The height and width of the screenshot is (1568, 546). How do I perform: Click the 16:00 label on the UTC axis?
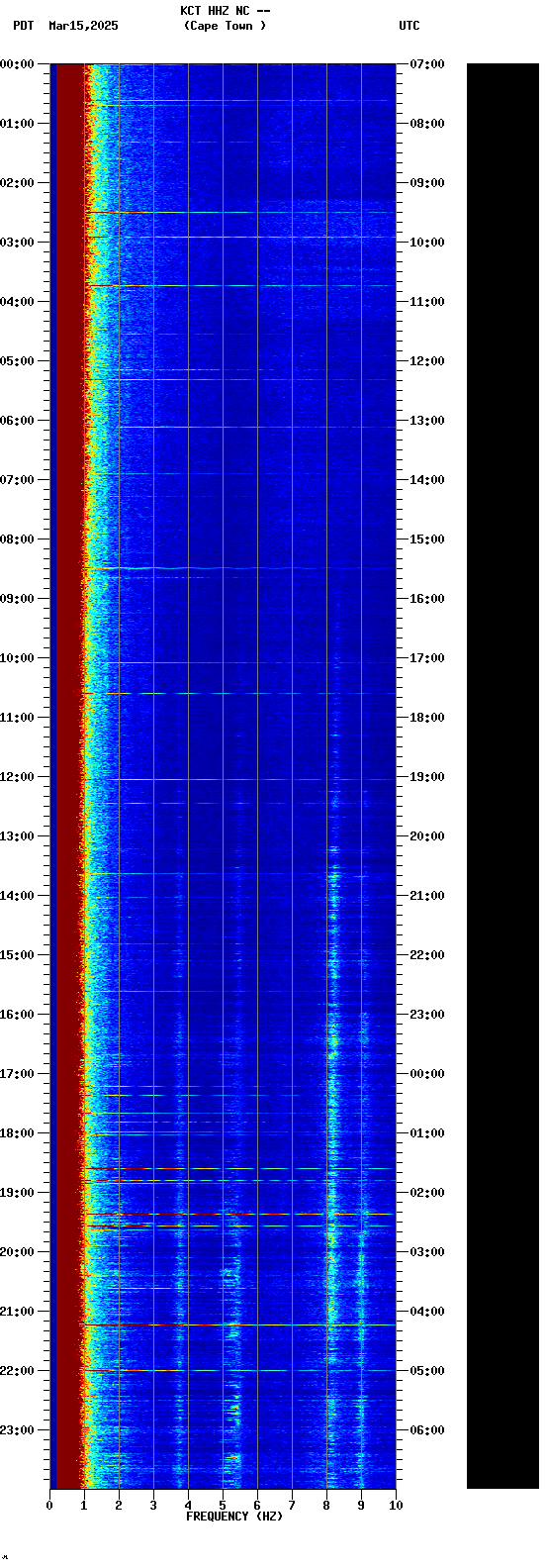(427, 599)
